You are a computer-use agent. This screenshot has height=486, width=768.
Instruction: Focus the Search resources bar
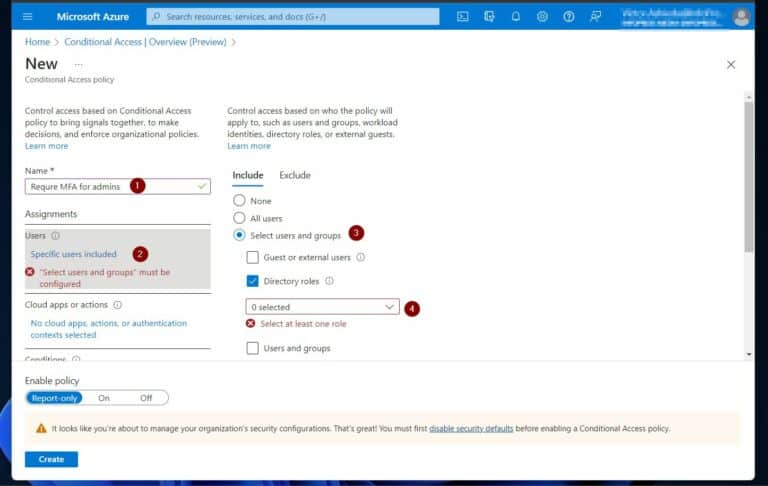293,17
